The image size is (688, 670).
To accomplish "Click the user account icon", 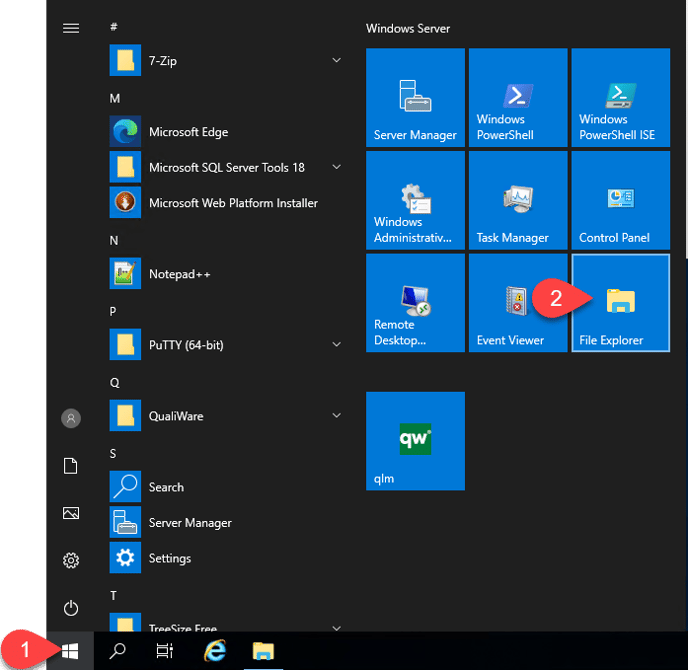I will click(x=71, y=418).
